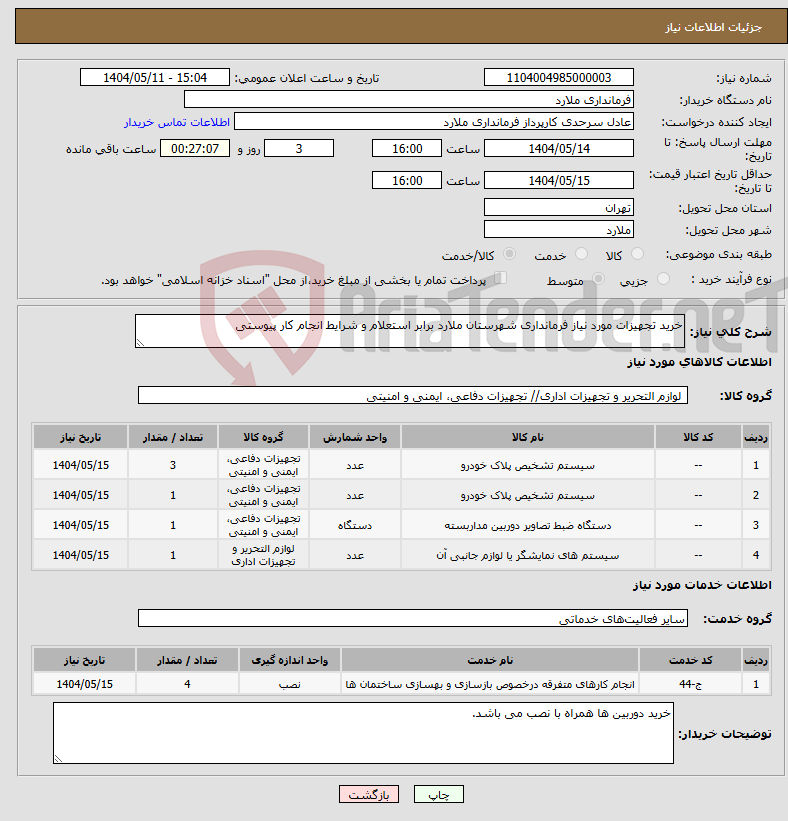
Task: Select the متوسط purchase type radio
Action: click(598, 279)
